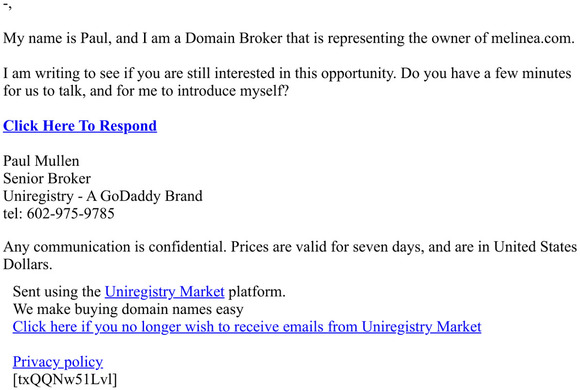Click the melinea.com domain text
Viewport: 580px width, 390px height.
[533, 38]
